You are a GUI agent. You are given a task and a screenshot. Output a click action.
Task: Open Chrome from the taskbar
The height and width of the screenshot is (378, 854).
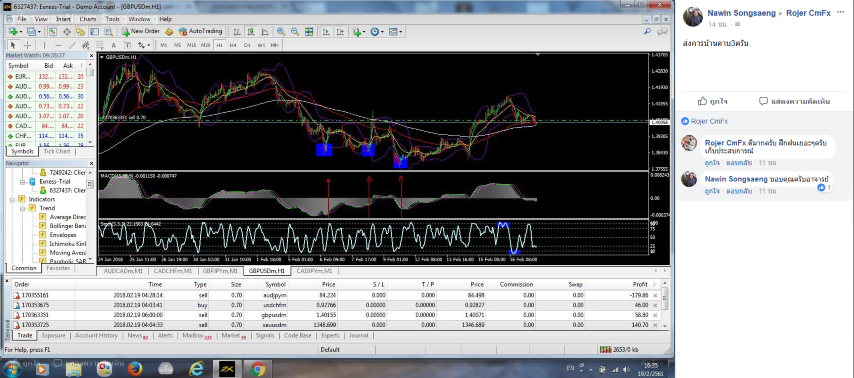click(x=258, y=369)
